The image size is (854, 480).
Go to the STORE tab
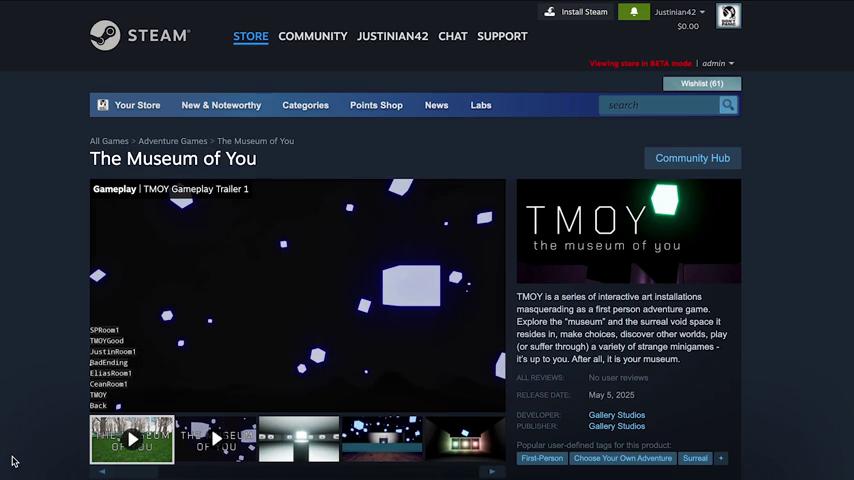click(251, 36)
